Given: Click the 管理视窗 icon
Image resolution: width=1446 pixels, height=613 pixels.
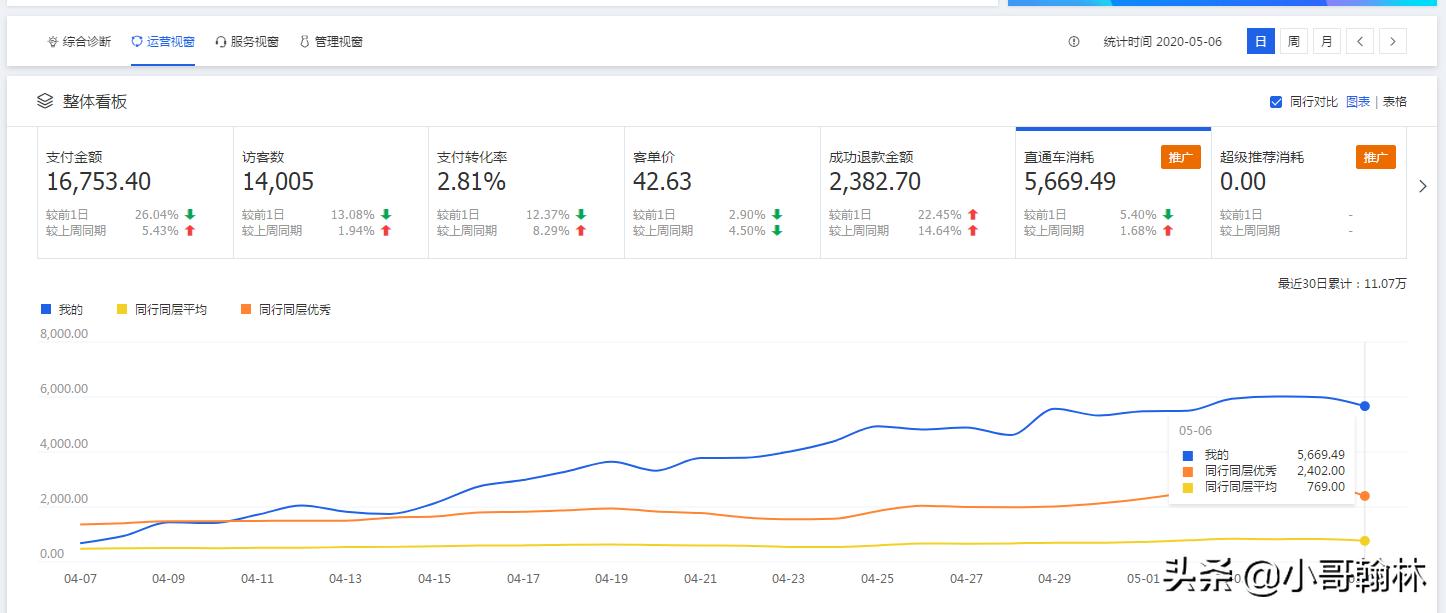Looking at the screenshot, I should 305,42.
